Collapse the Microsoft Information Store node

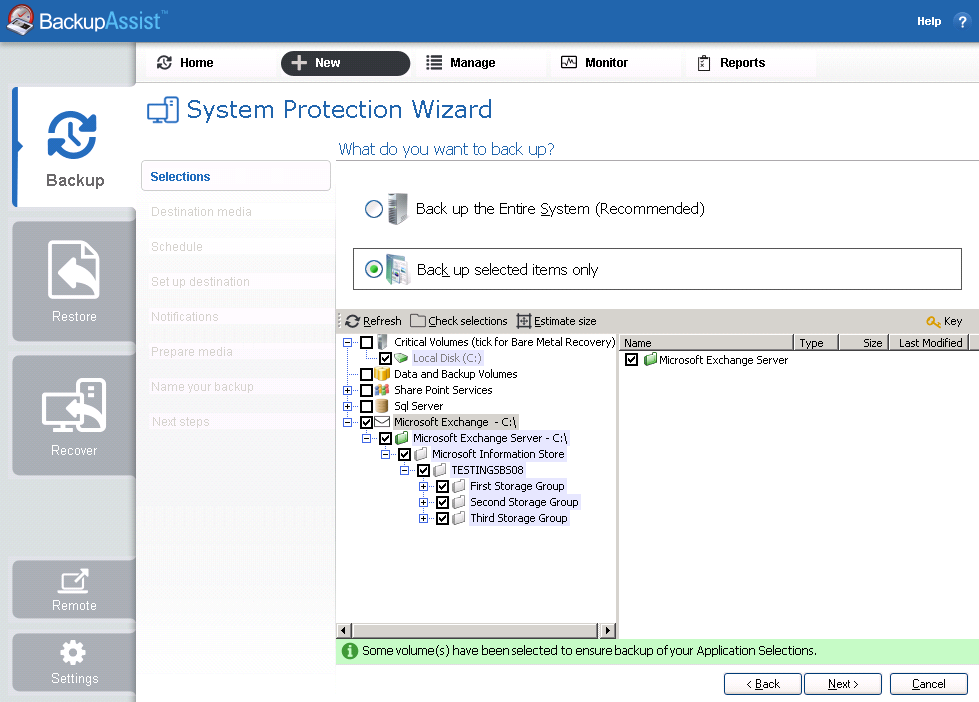[x=385, y=454]
